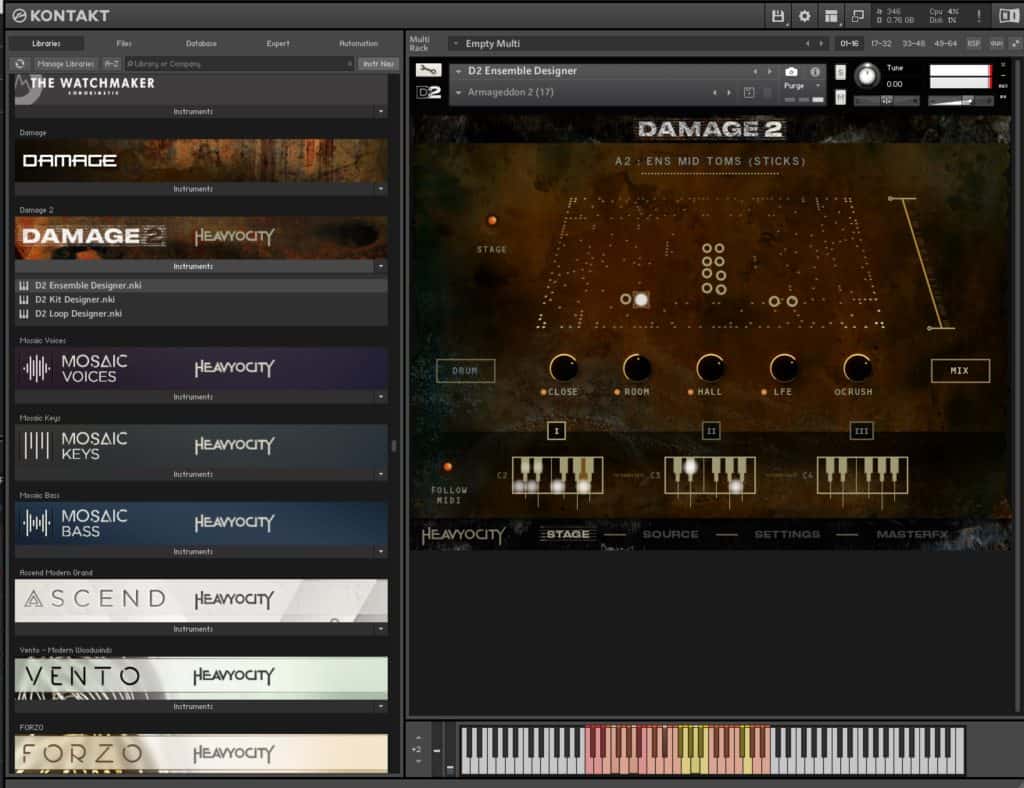This screenshot has width=1024, height=788.
Task: Toggle the CLOSE mic on/off dot
Action: point(543,392)
